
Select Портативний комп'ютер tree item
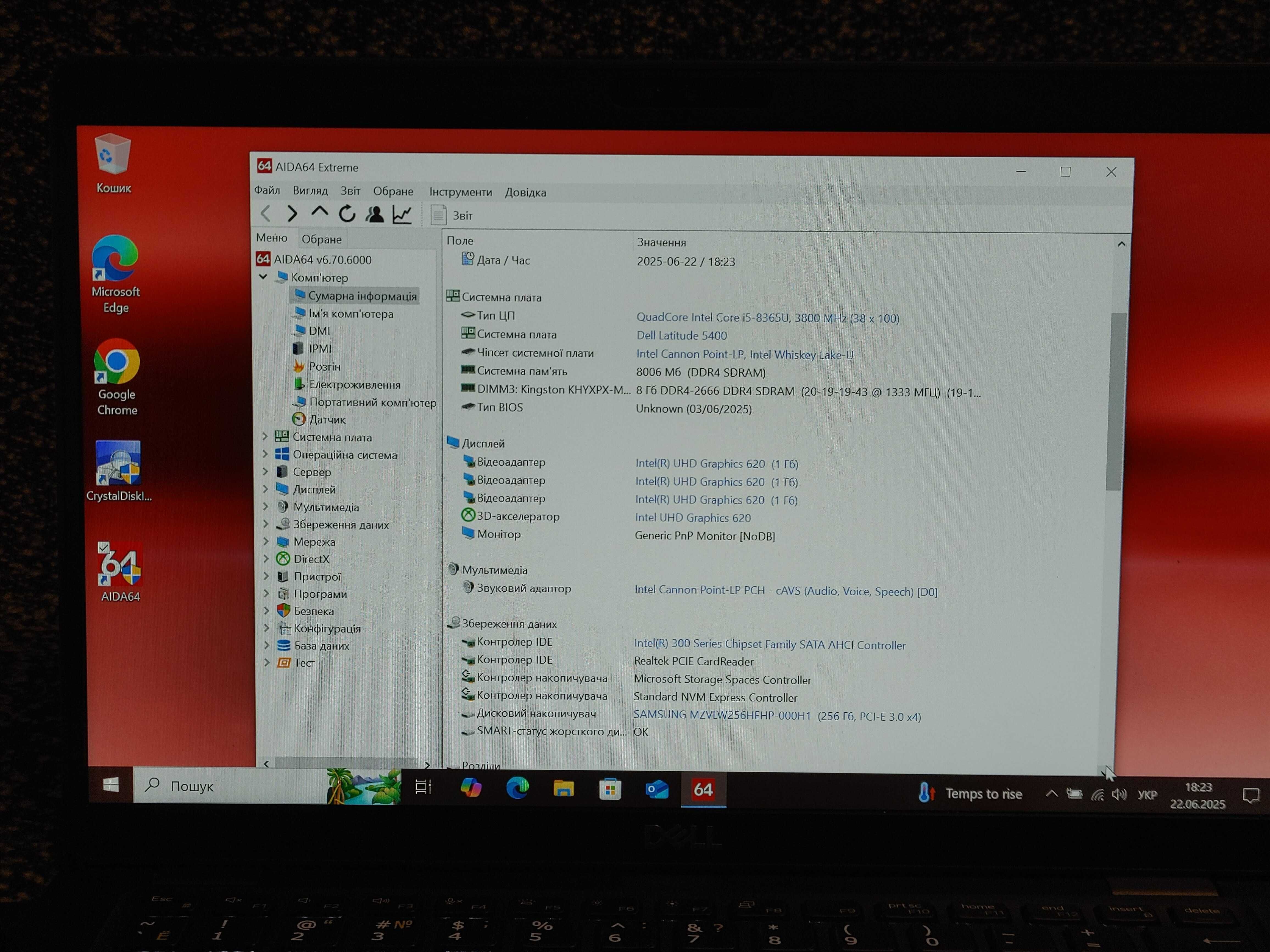coord(364,402)
